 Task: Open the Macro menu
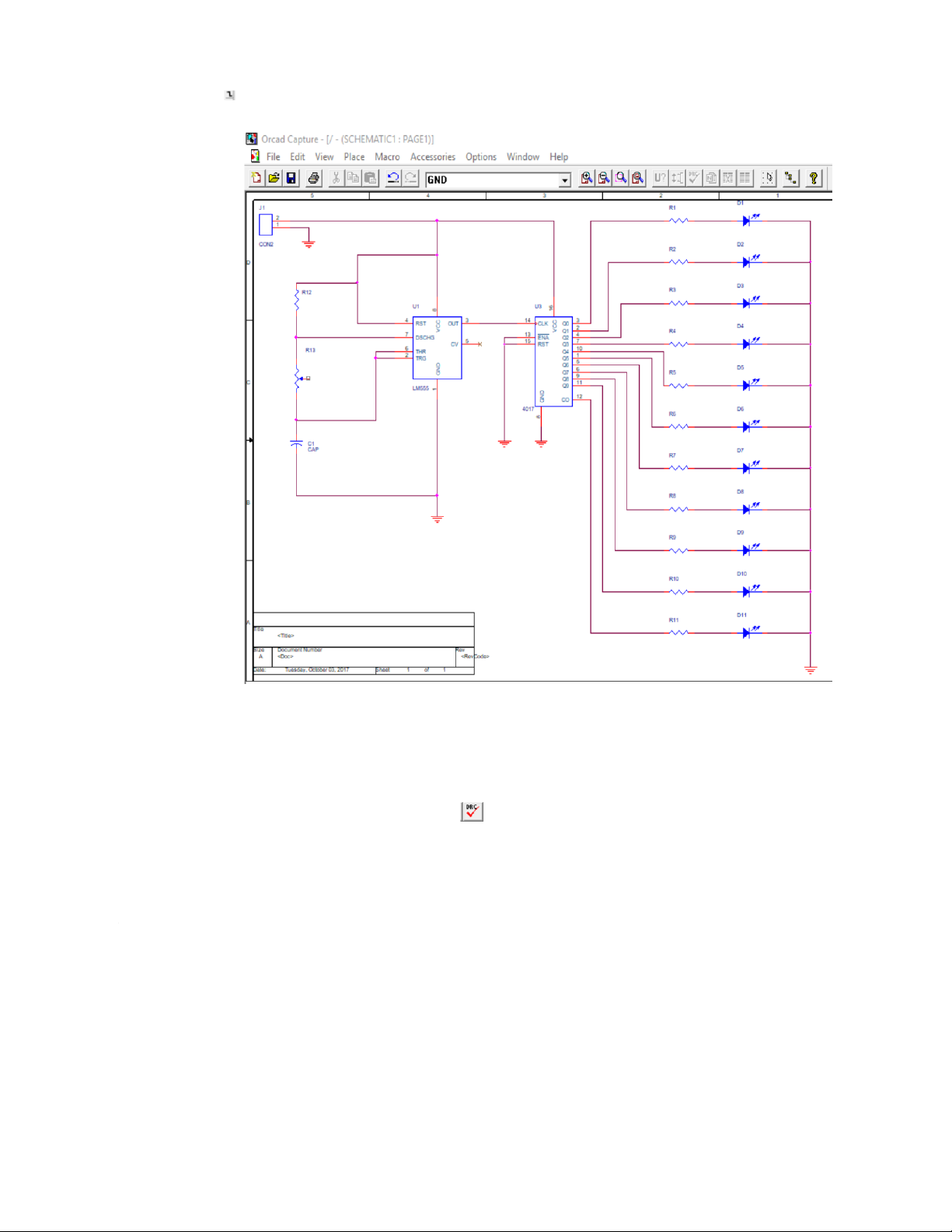387,157
